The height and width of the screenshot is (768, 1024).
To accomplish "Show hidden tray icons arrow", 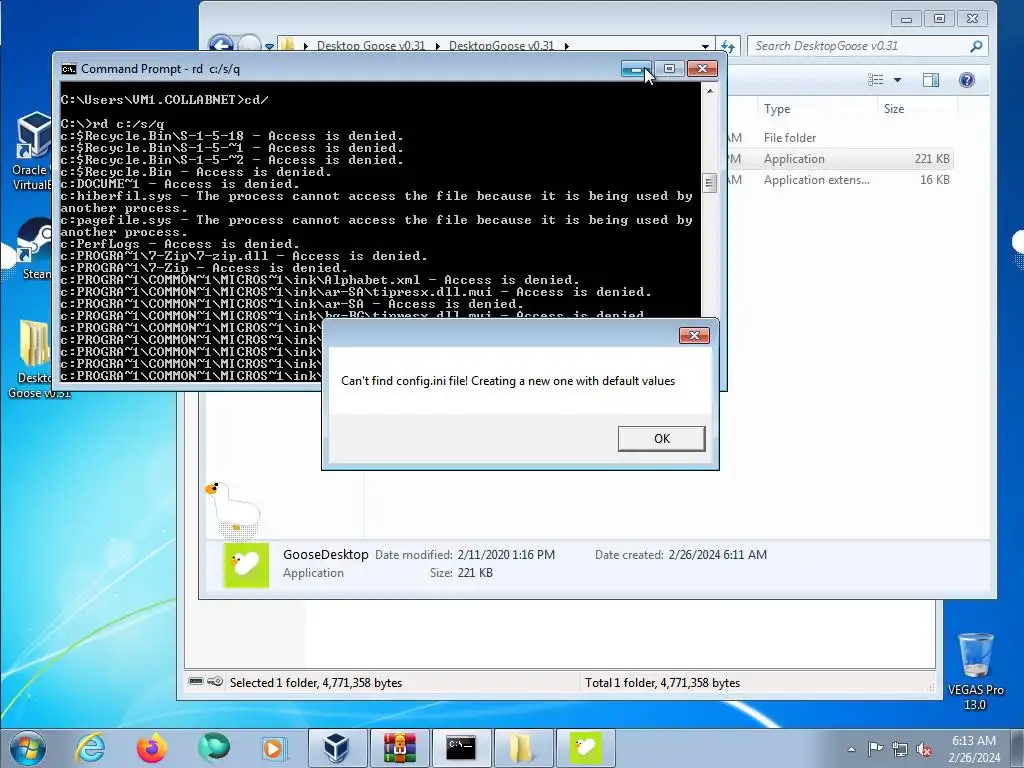I will [851, 749].
